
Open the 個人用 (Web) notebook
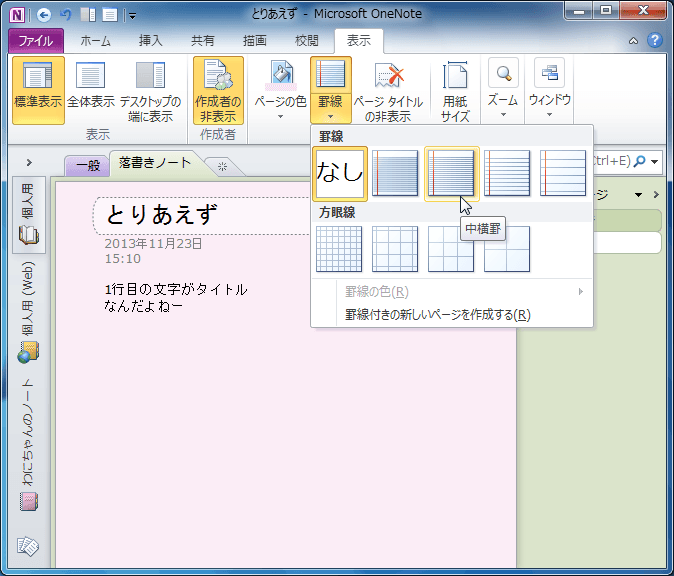28,313
